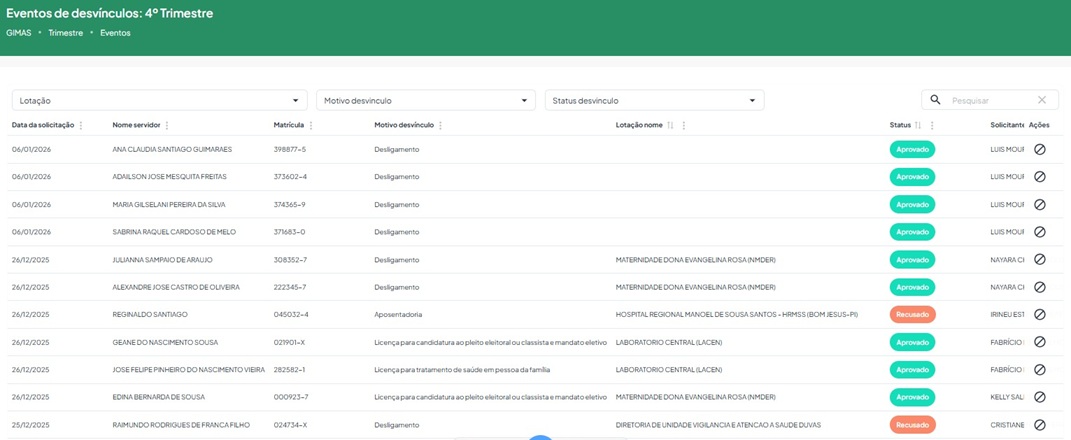The image size is (1071, 440).
Task: Open Matrícula column options menu
Action: [311, 126]
